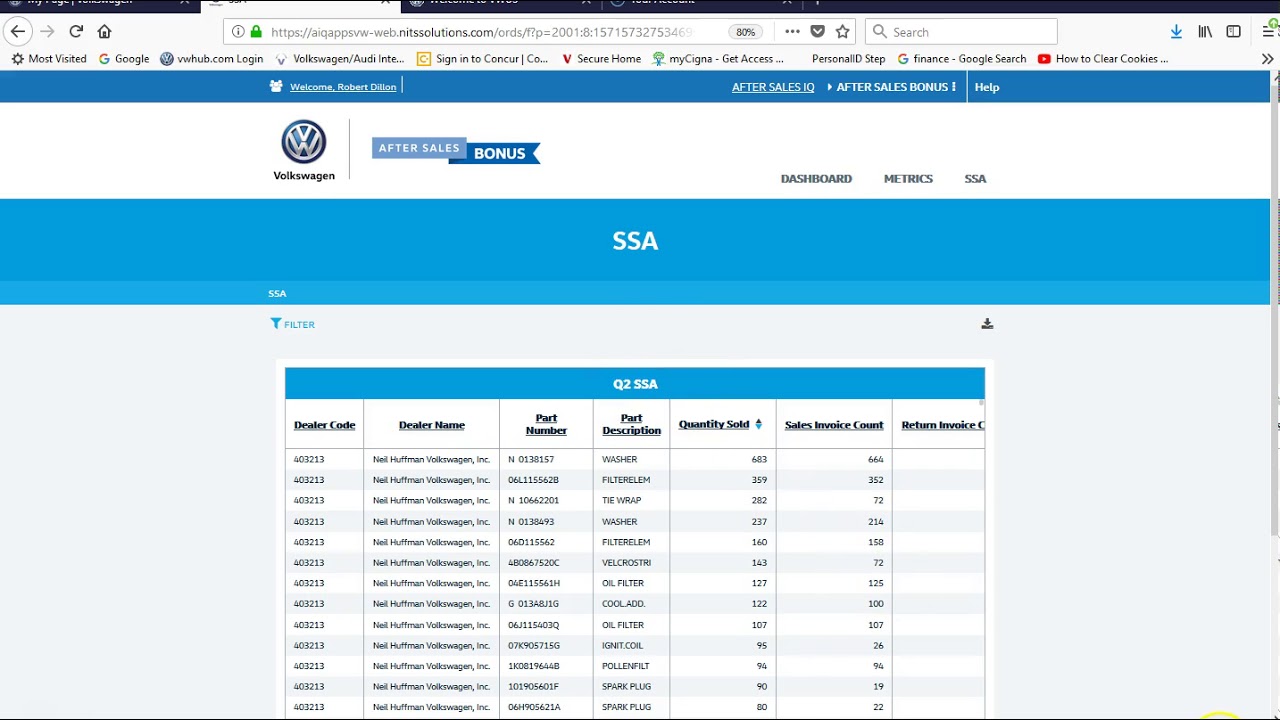Viewport: 1280px width, 720px height.
Task: Open site information icon in the address bar
Action: click(238, 32)
